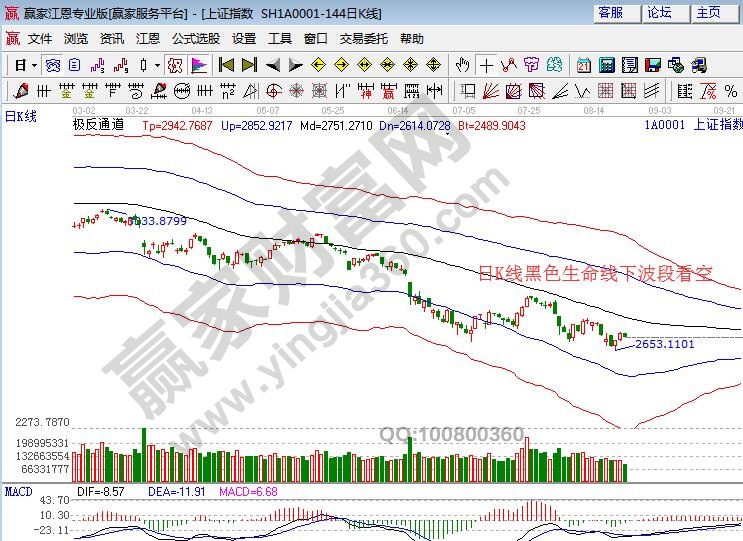The height and width of the screenshot is (541, 743).
Task: Click the 客服 button
Action: pos(611,12)
